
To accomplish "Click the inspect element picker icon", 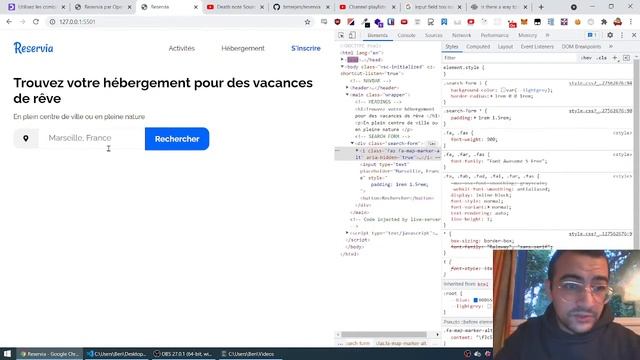I will [341, 36].
